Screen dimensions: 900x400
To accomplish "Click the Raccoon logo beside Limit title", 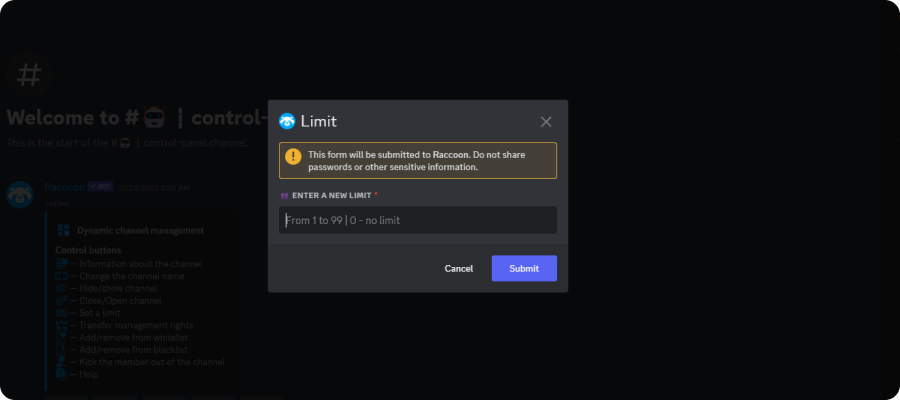I will coord(287,121).
